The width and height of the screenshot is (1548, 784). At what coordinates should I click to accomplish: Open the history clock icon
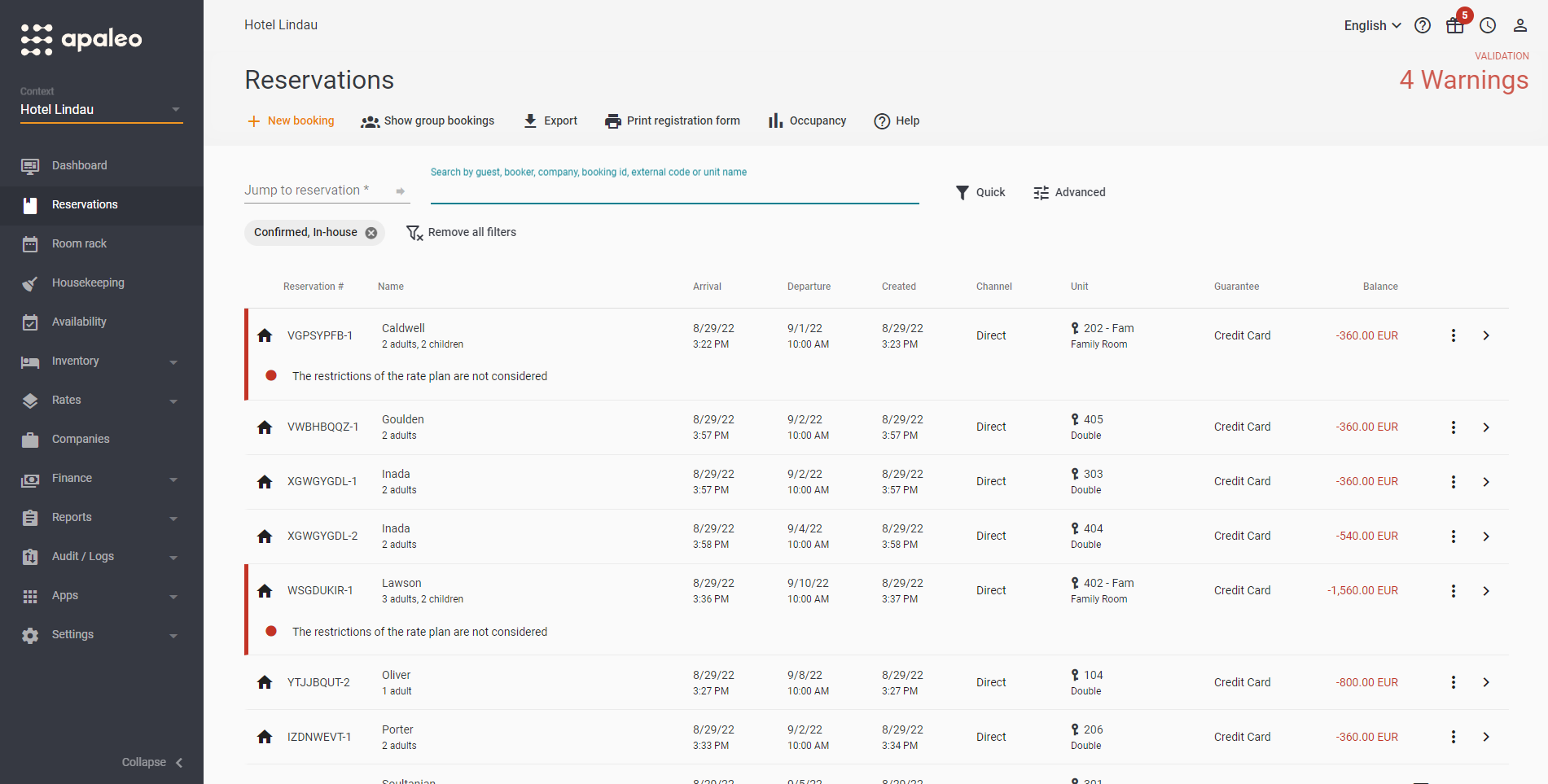point(1488,25)
